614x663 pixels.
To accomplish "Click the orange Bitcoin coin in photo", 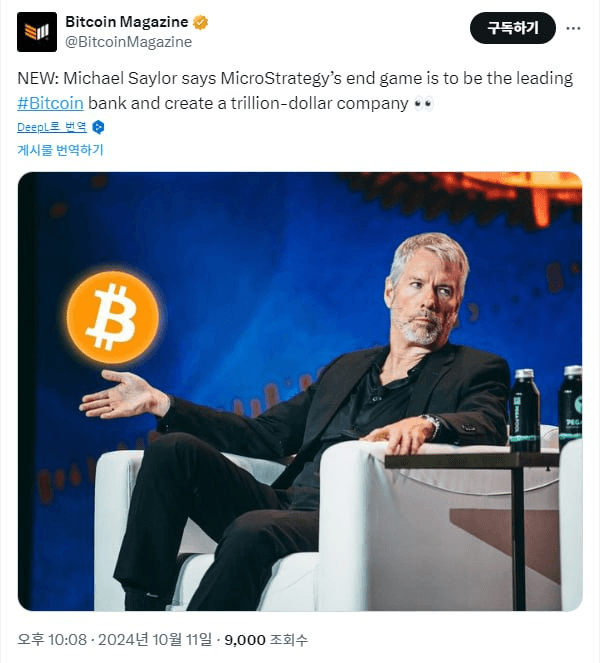I will (112, 318).
